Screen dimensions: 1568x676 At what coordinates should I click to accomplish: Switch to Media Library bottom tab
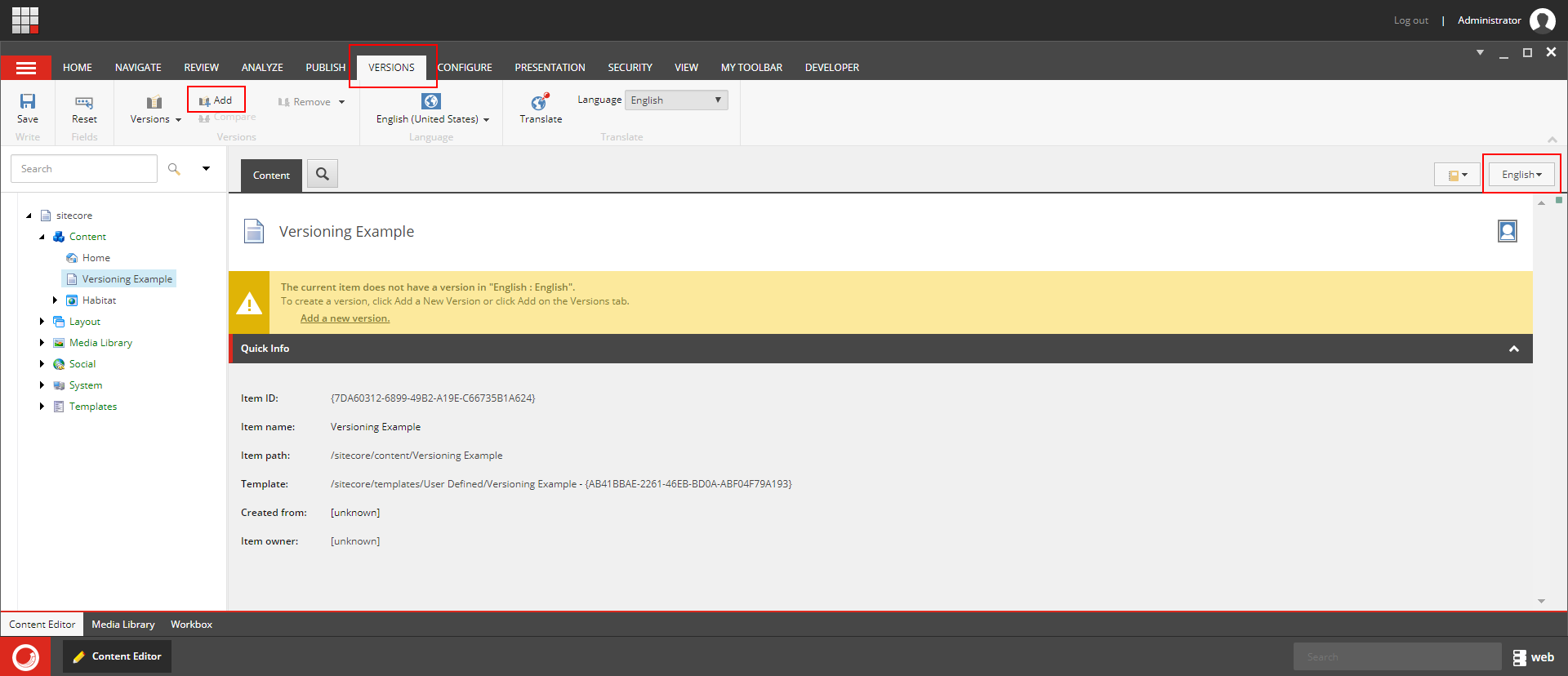point(123,625)
